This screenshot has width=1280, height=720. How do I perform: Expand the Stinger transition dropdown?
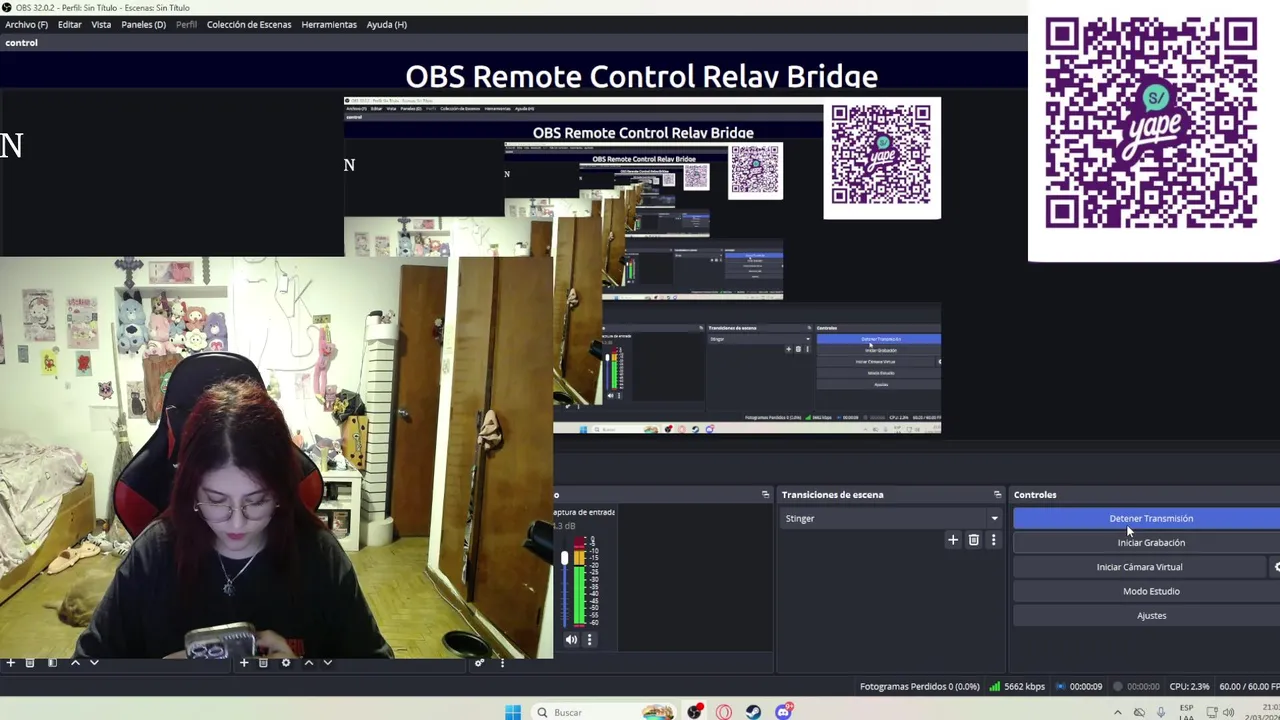[x=994, y=518]
